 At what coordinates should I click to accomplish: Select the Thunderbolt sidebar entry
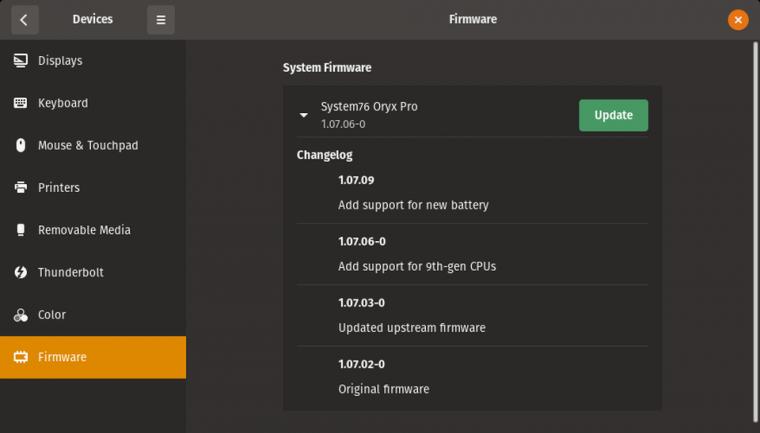[x=93, y=272]
